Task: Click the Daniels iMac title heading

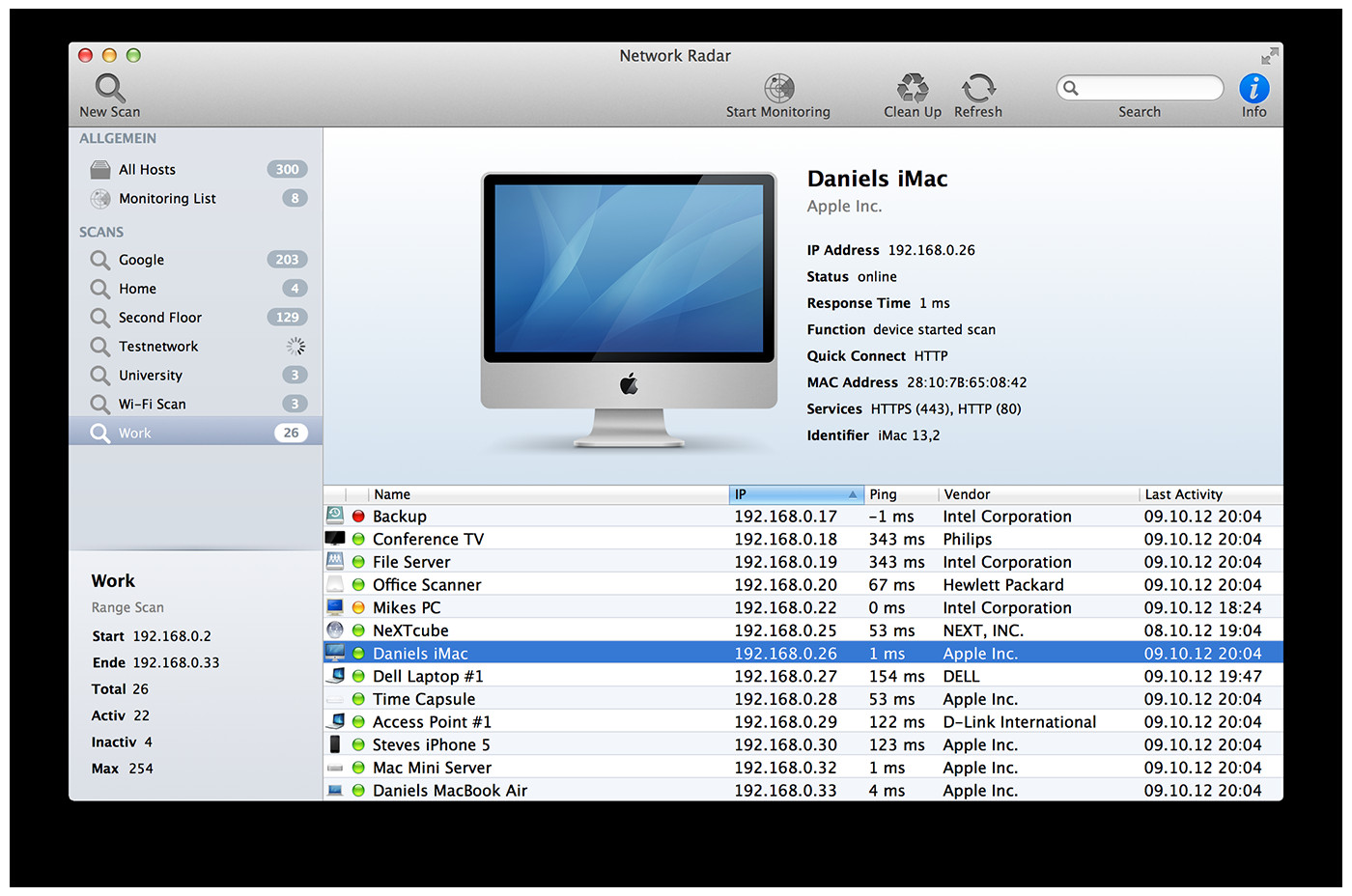Action: 877,179
